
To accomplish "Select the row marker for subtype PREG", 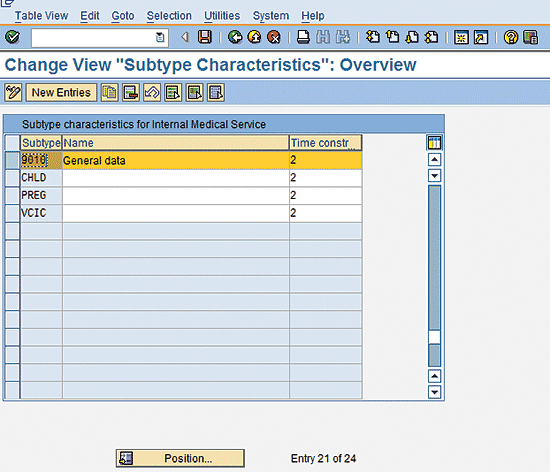I will pos(12,195).
